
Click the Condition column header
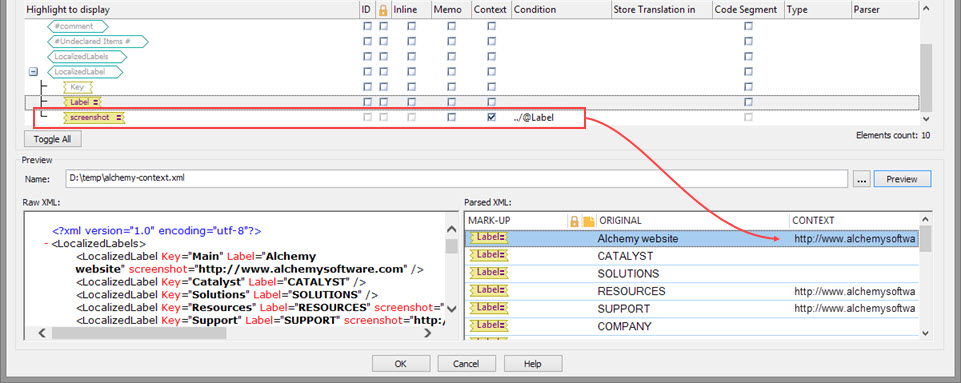coord(561,10)
